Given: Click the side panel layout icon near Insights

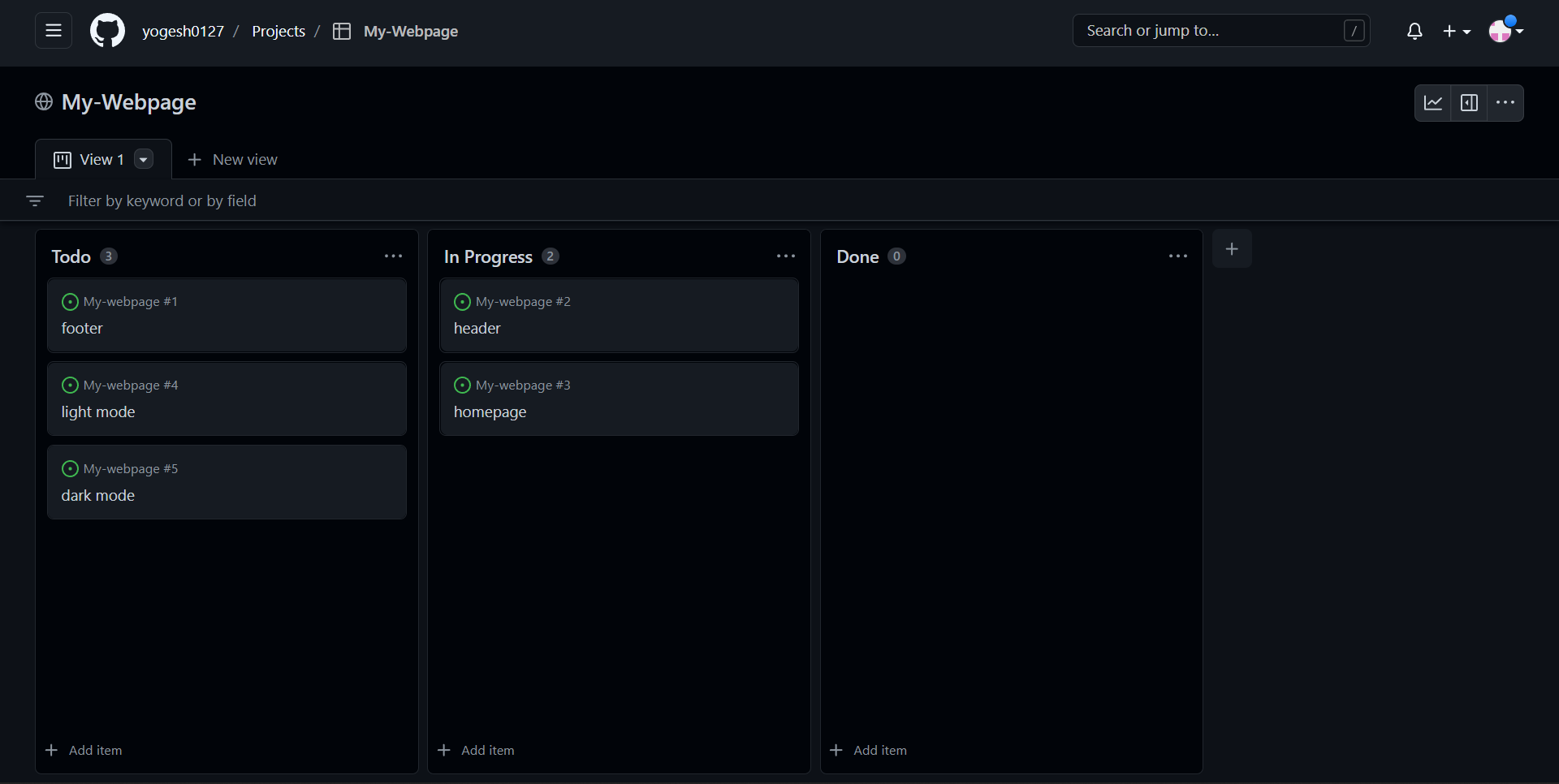Looking at the screenshot, I should (1470, 102).
